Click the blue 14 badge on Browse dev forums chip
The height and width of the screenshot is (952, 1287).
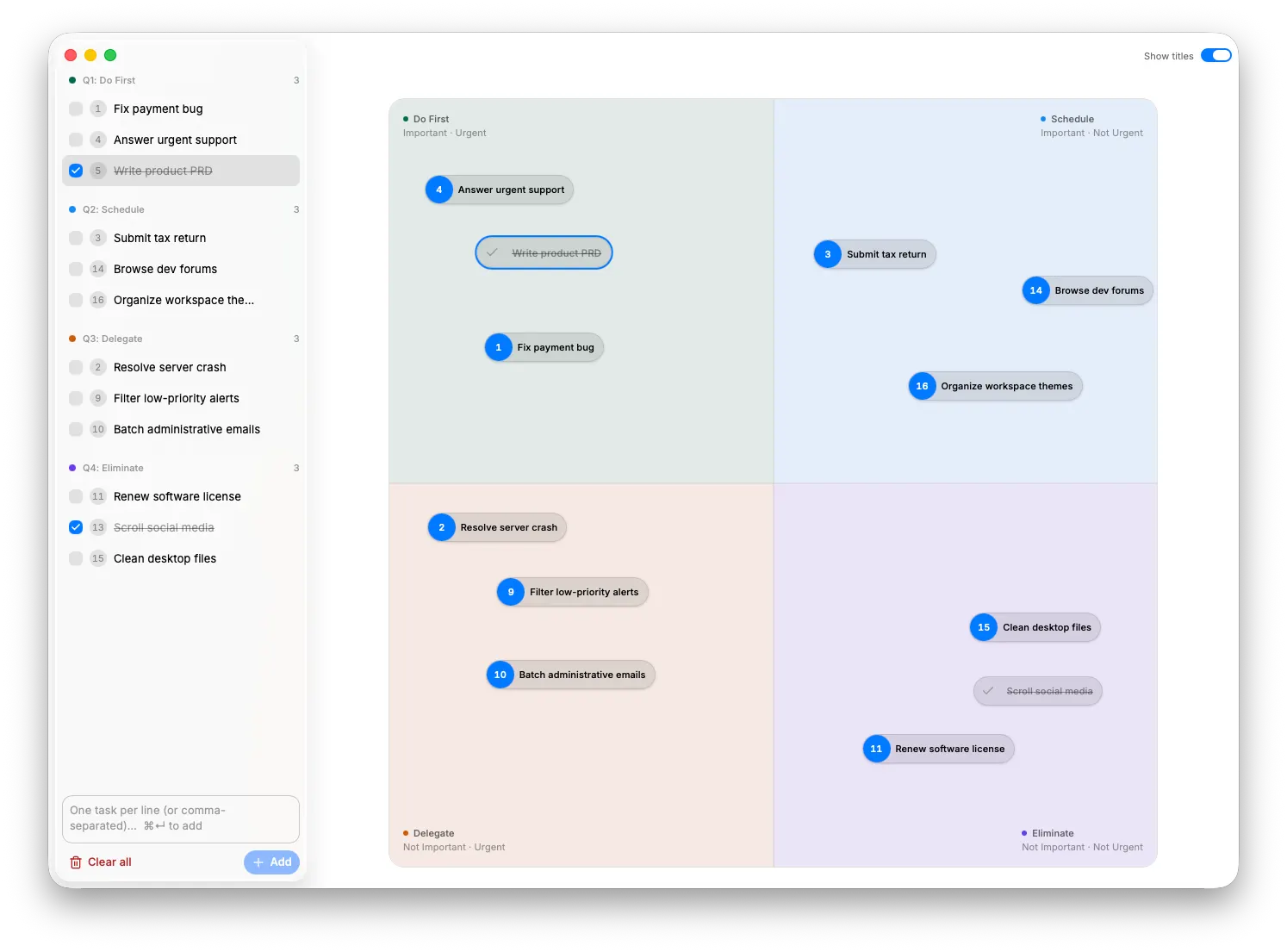point(1036,290)
